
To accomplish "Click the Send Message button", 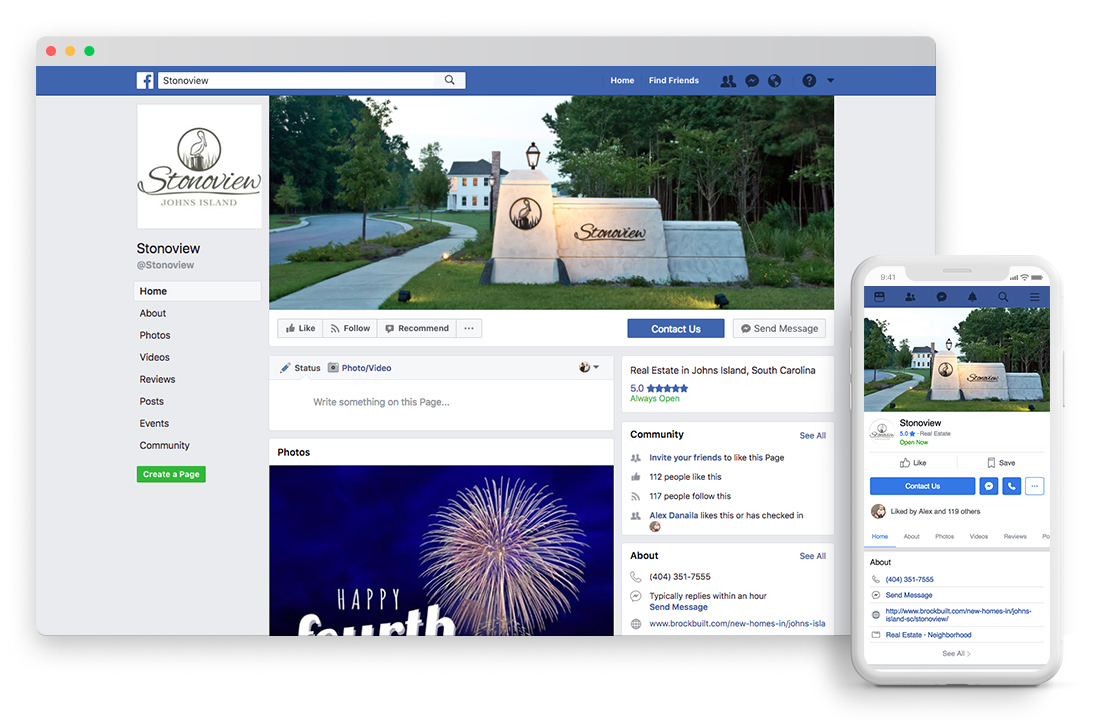I will [779, 328].
